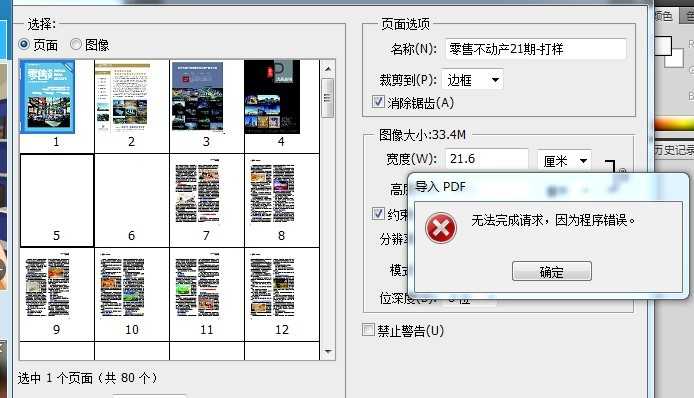Switch to the 历史记录 history panel tab

pos(674,151)
